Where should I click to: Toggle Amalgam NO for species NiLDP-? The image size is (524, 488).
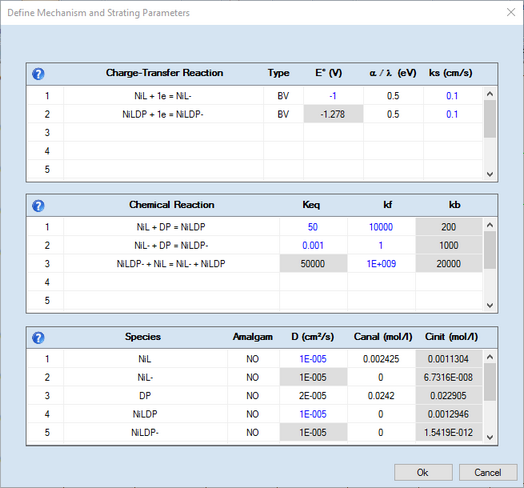click(253, 433)
